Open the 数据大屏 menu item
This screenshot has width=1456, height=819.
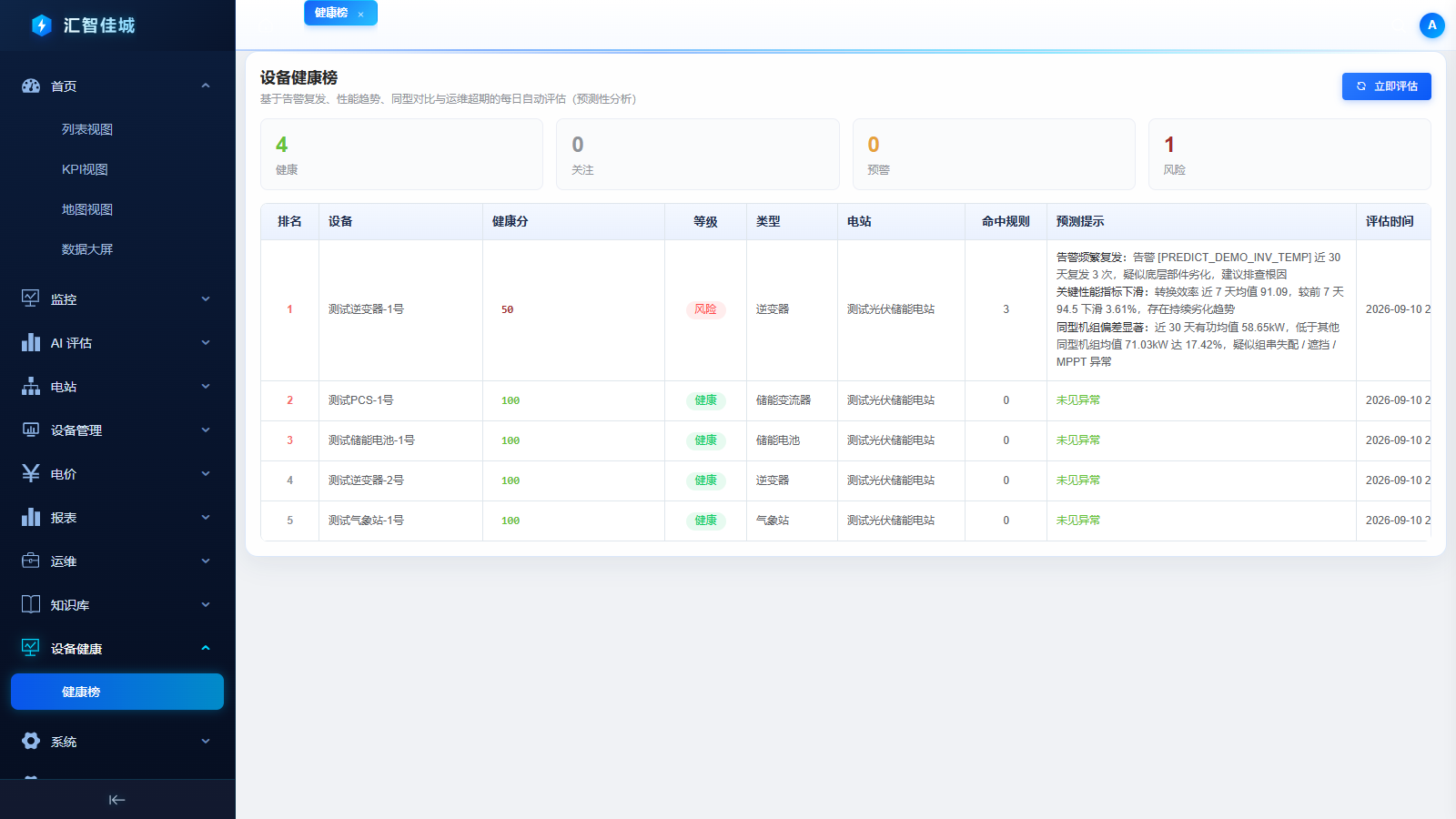point(87,249)
